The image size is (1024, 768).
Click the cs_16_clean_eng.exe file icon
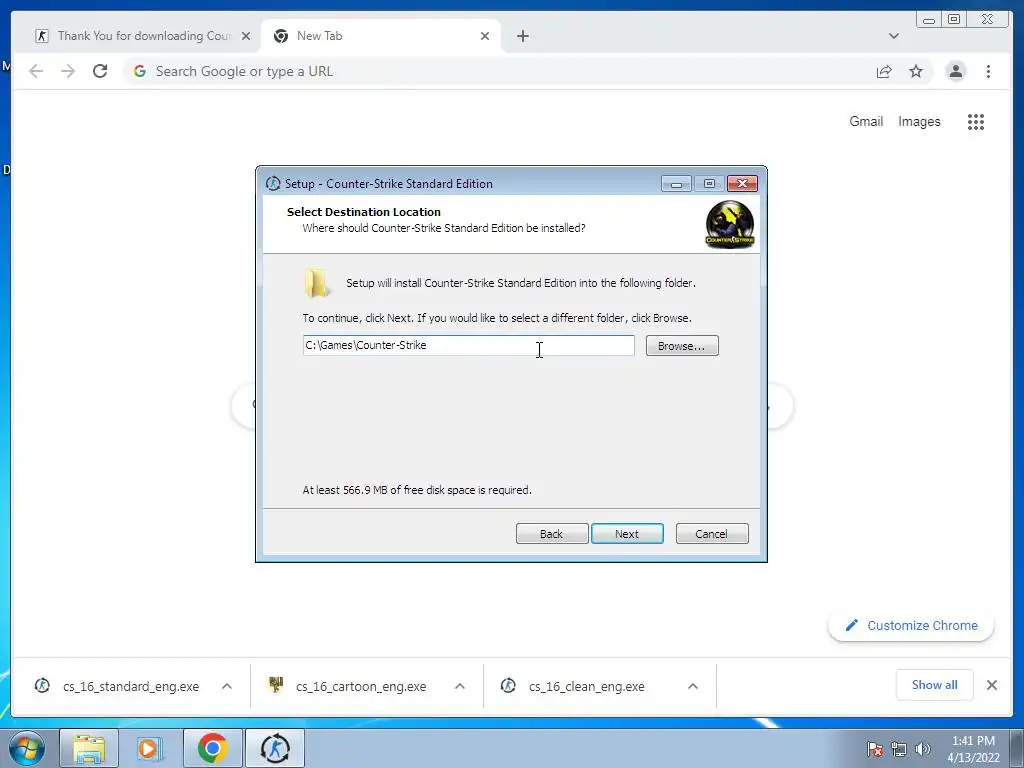(508, 686)
